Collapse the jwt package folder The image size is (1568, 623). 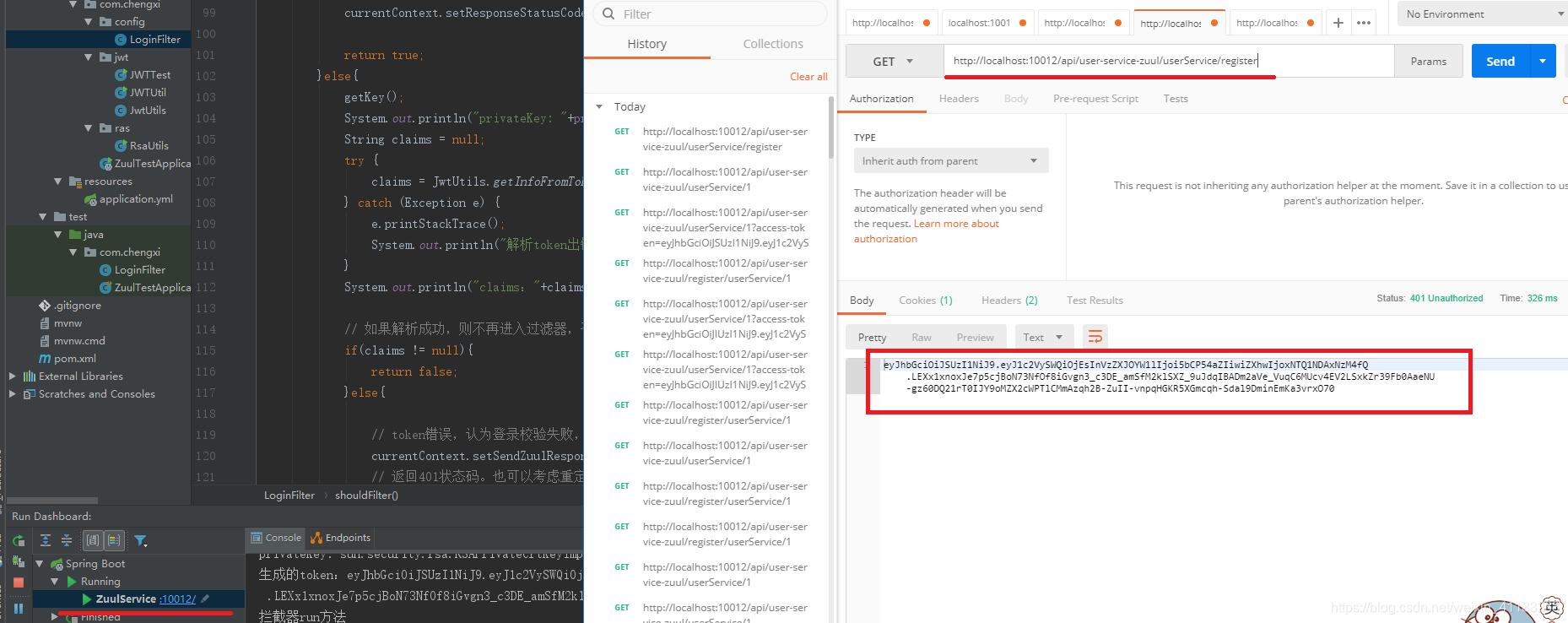tap(89, 57)
